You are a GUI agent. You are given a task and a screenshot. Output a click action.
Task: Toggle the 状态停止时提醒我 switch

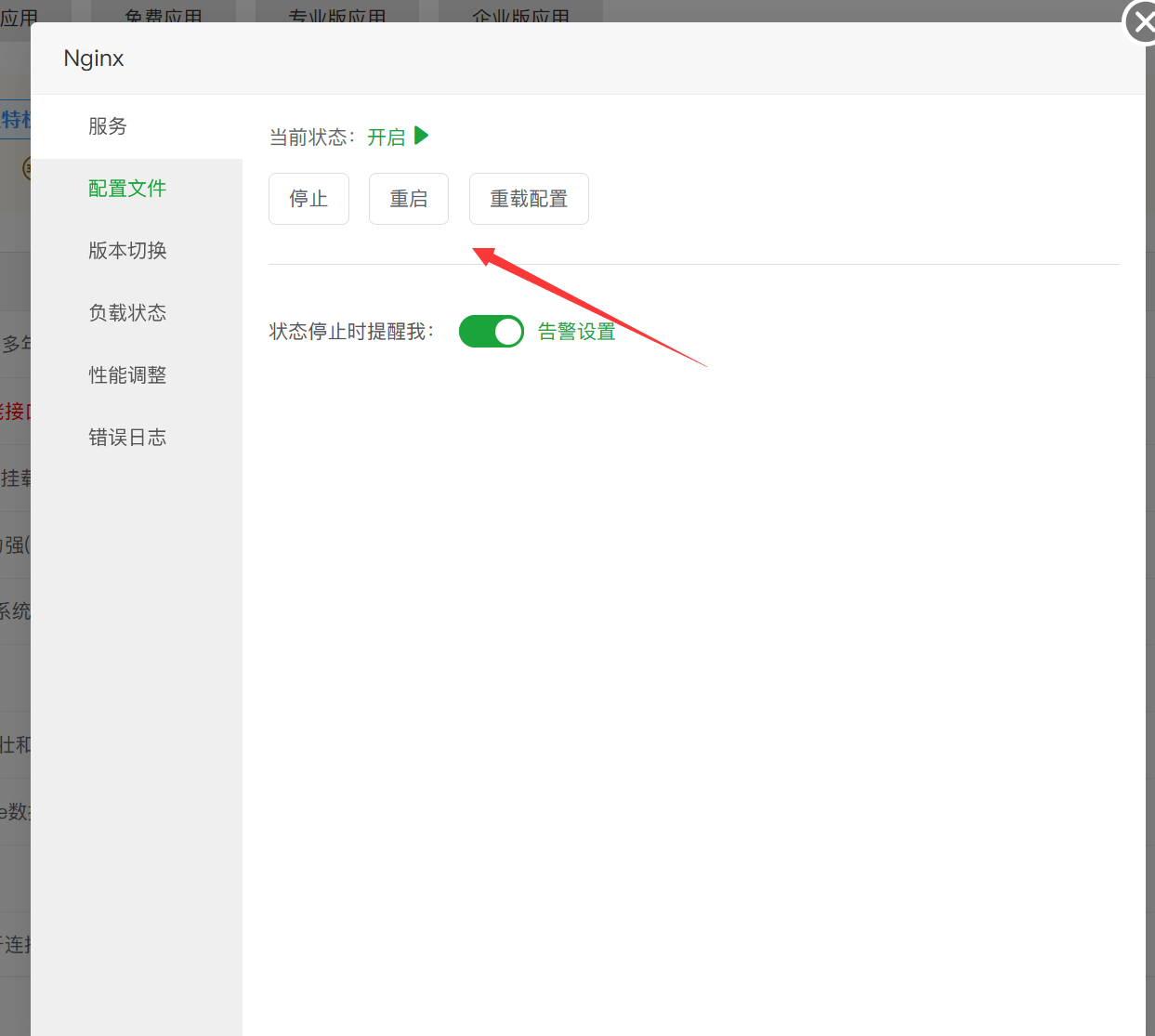point(492,331)
